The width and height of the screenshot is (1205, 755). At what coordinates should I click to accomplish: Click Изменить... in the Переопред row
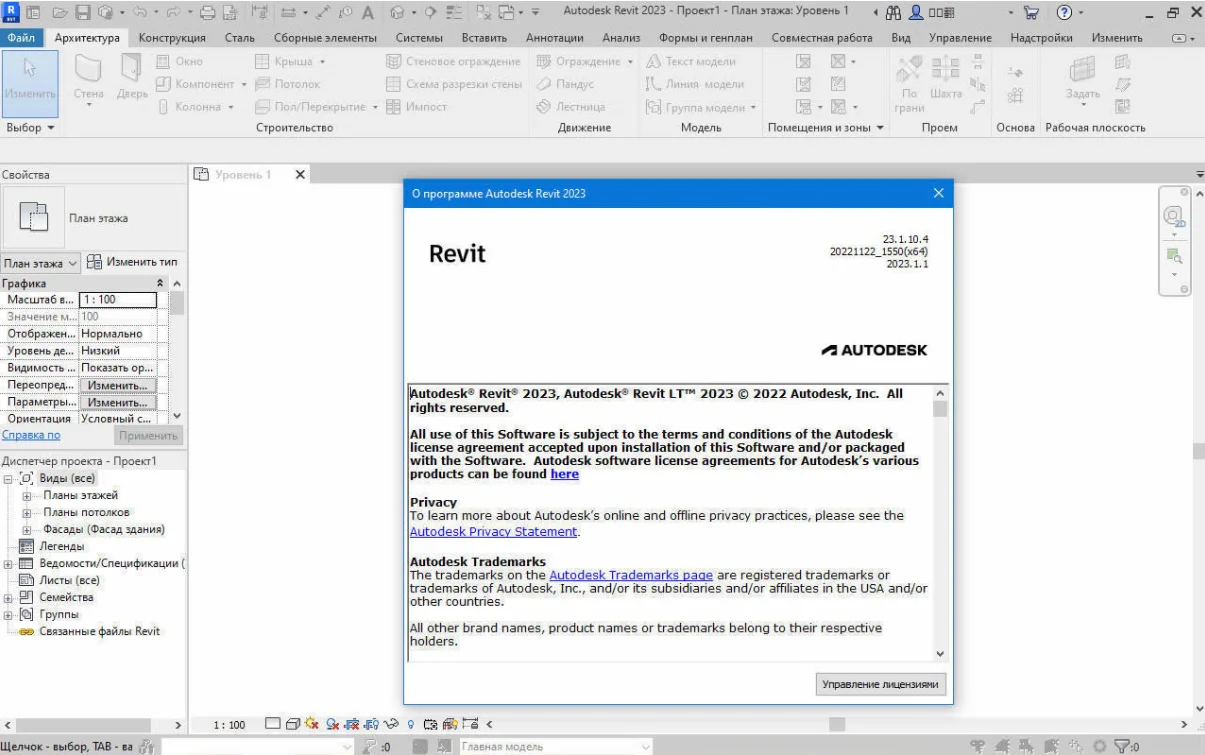coord(117,385)
